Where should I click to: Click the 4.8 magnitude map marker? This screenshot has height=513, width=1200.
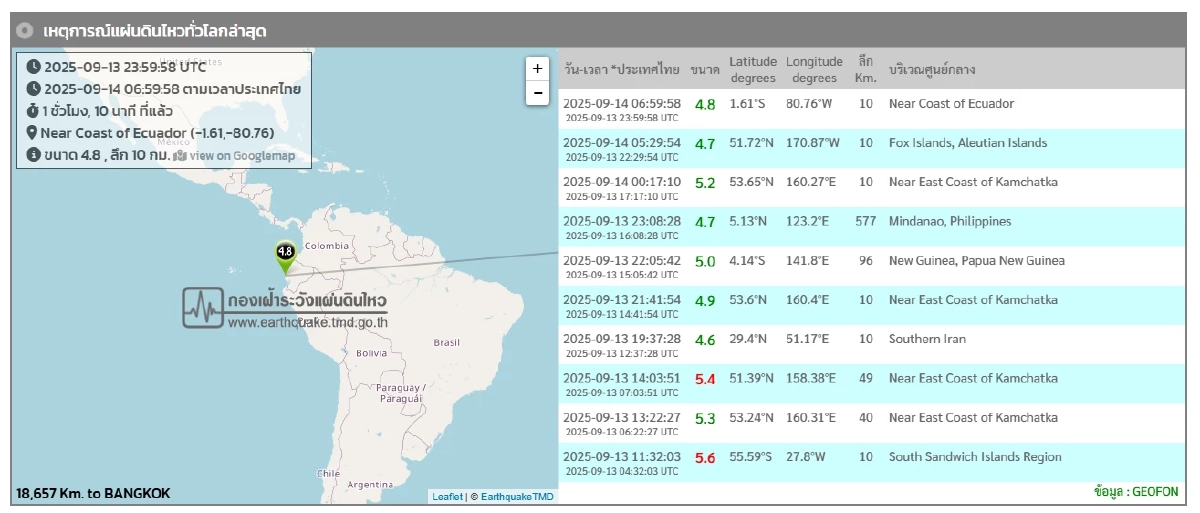[x=285, y=257]
